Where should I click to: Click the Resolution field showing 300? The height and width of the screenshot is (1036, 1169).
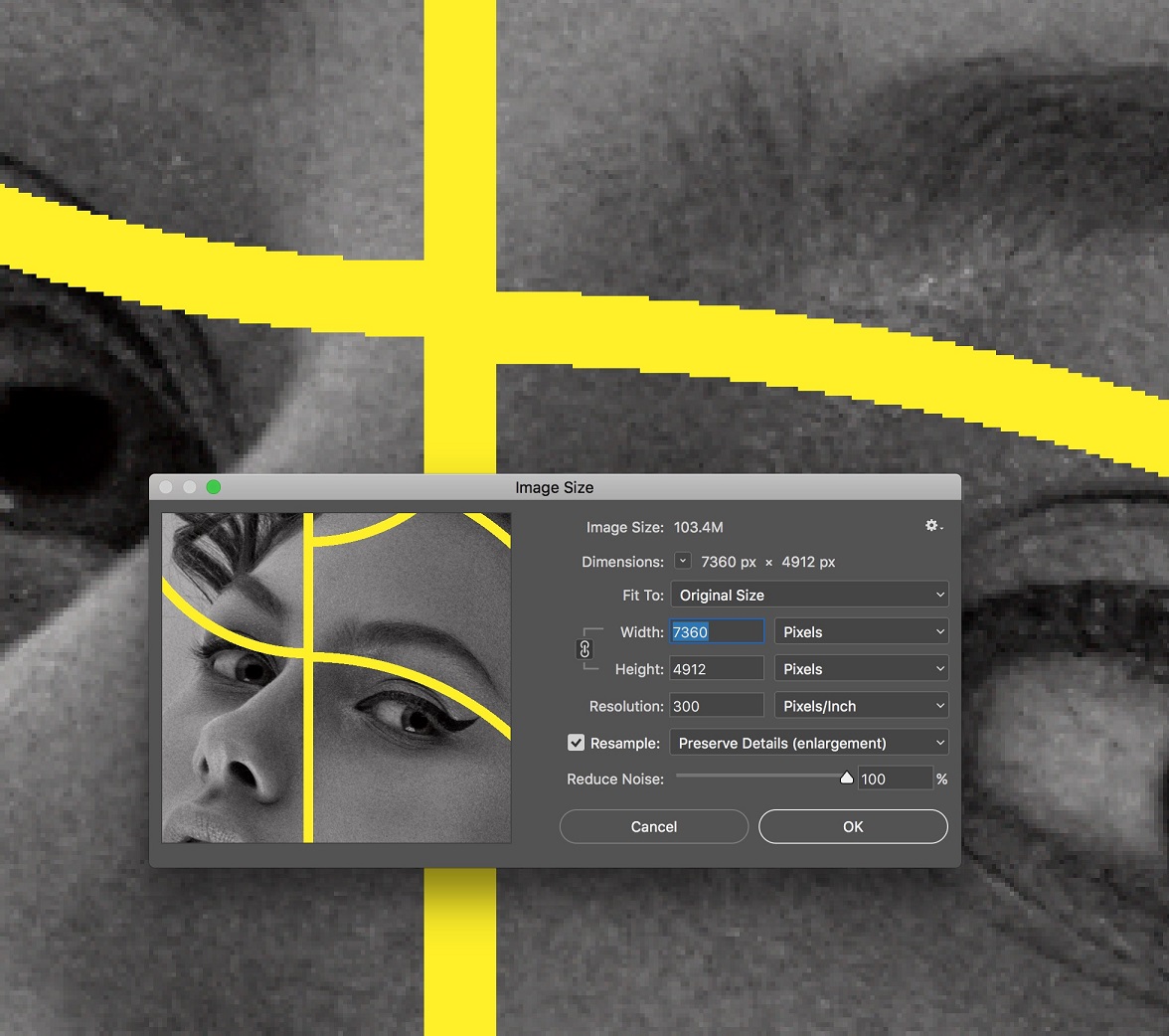(x=717, y=706)
